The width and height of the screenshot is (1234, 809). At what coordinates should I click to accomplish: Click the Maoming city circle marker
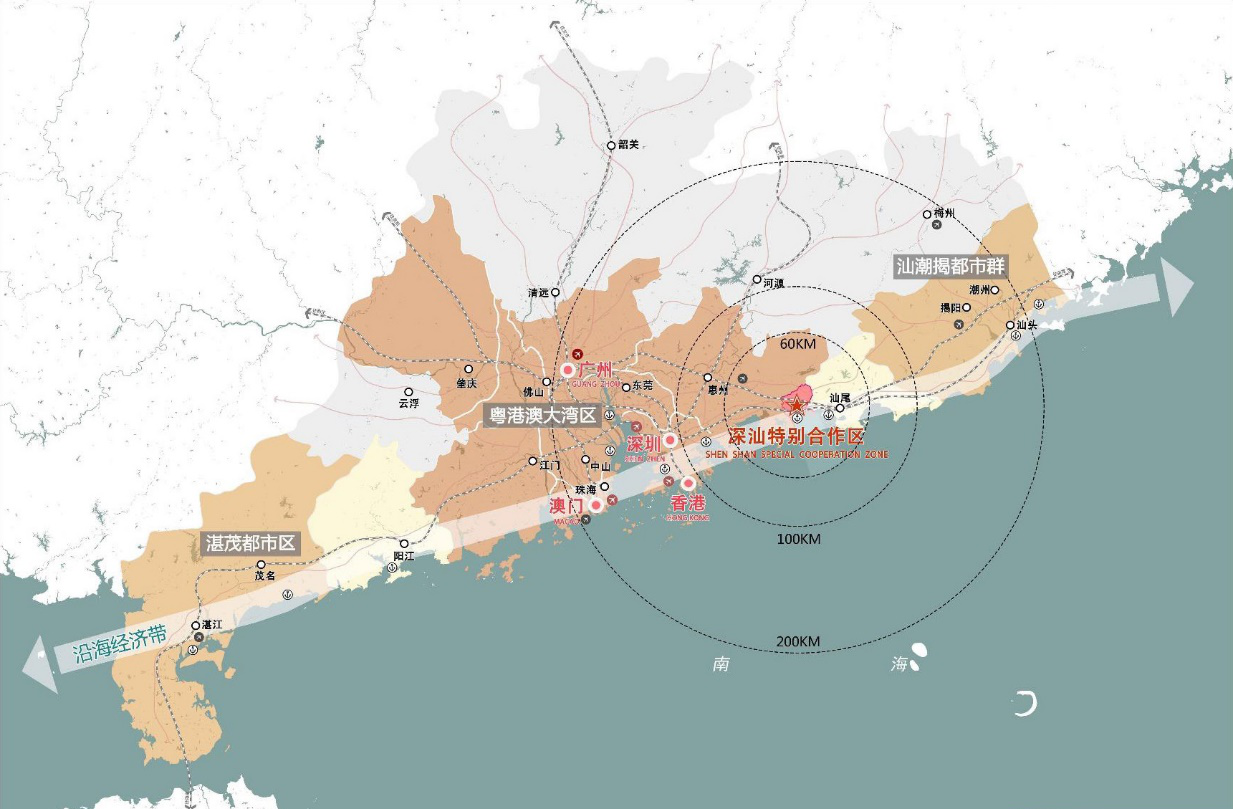262,565
